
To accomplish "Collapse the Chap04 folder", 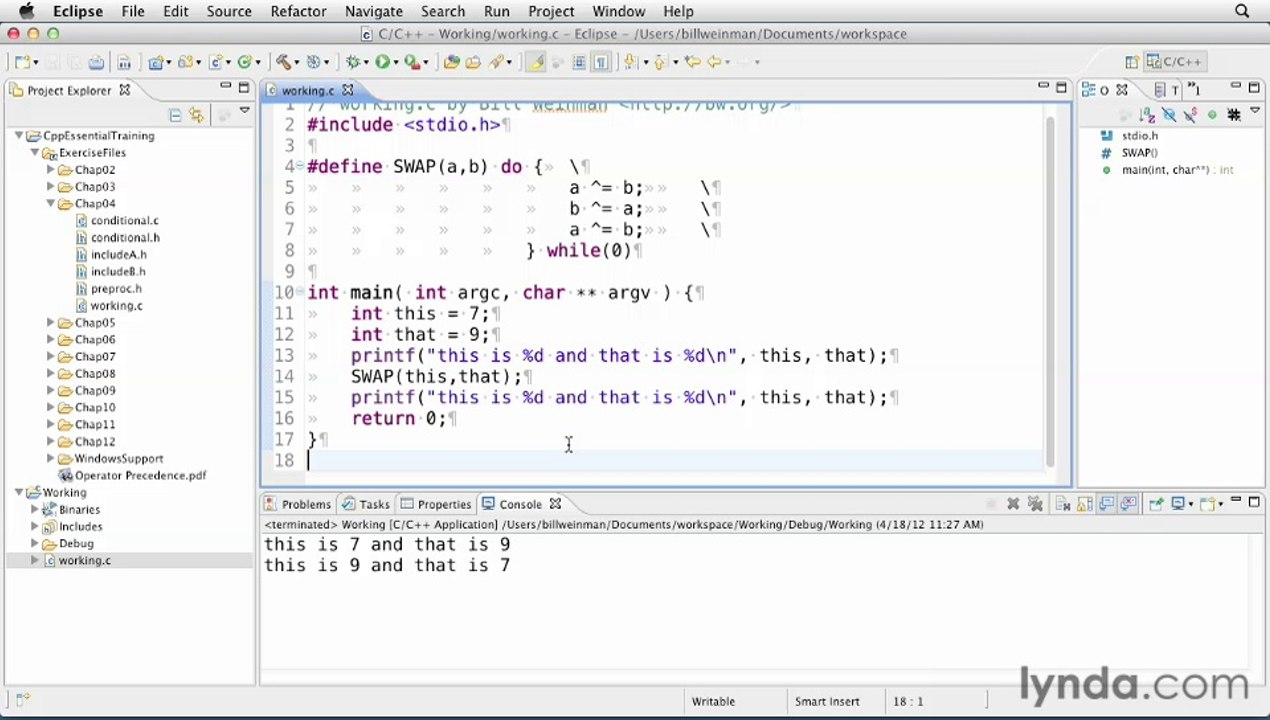I will (x=51, y=203).
